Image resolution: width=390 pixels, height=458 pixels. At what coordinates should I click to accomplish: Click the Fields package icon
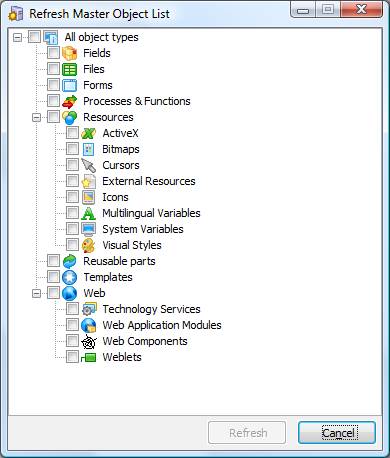[x=70, y=53]
